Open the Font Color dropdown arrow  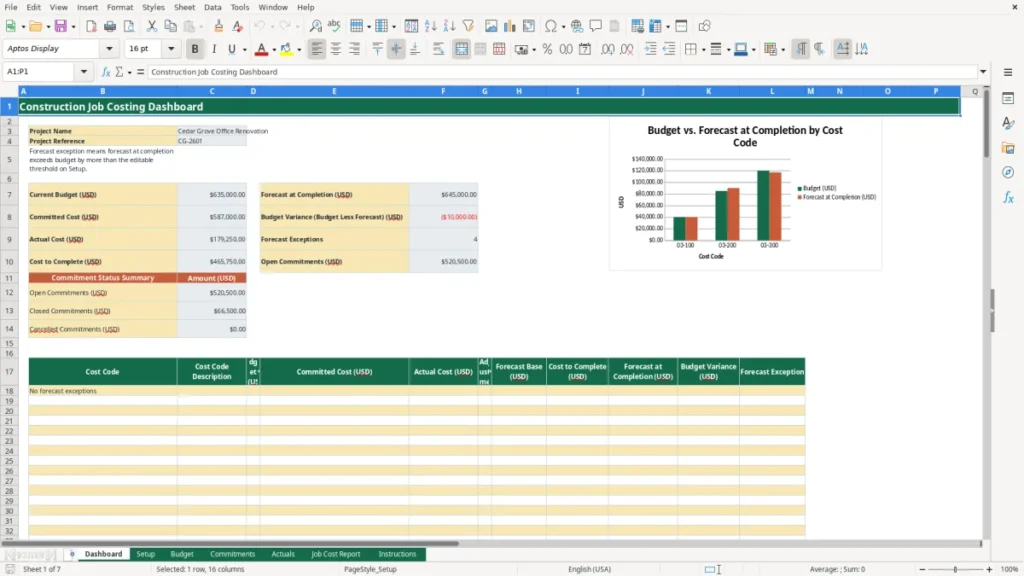click(x=274, y=50)
